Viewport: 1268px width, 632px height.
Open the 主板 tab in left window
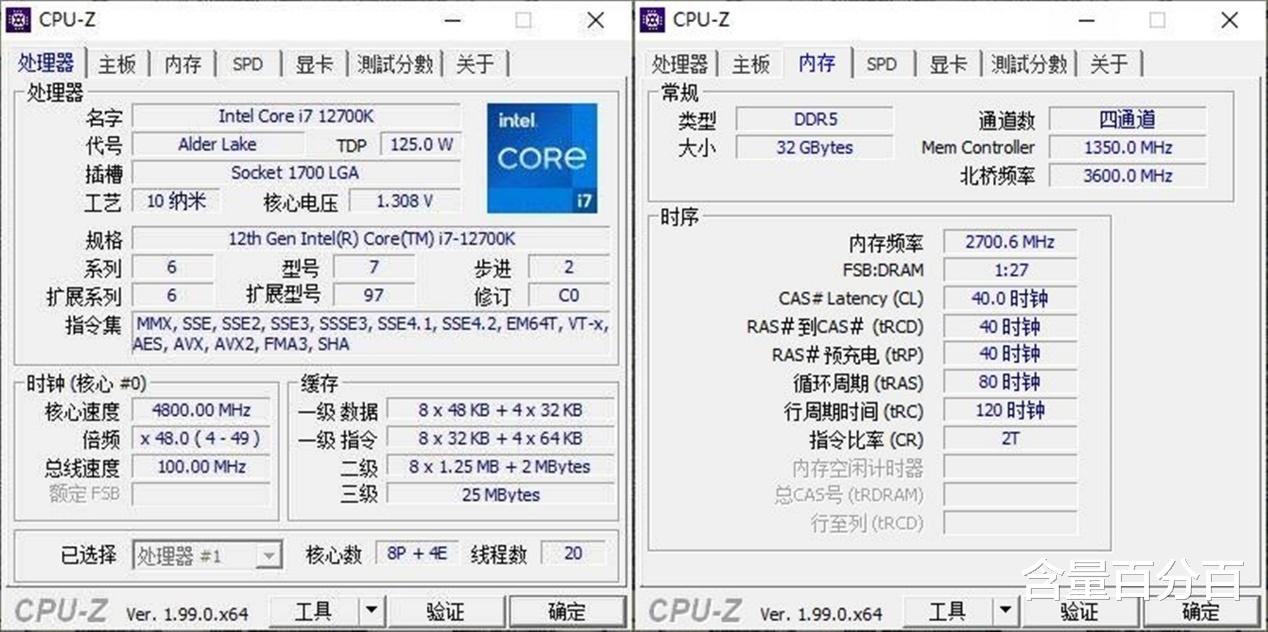tap(117, 63)
